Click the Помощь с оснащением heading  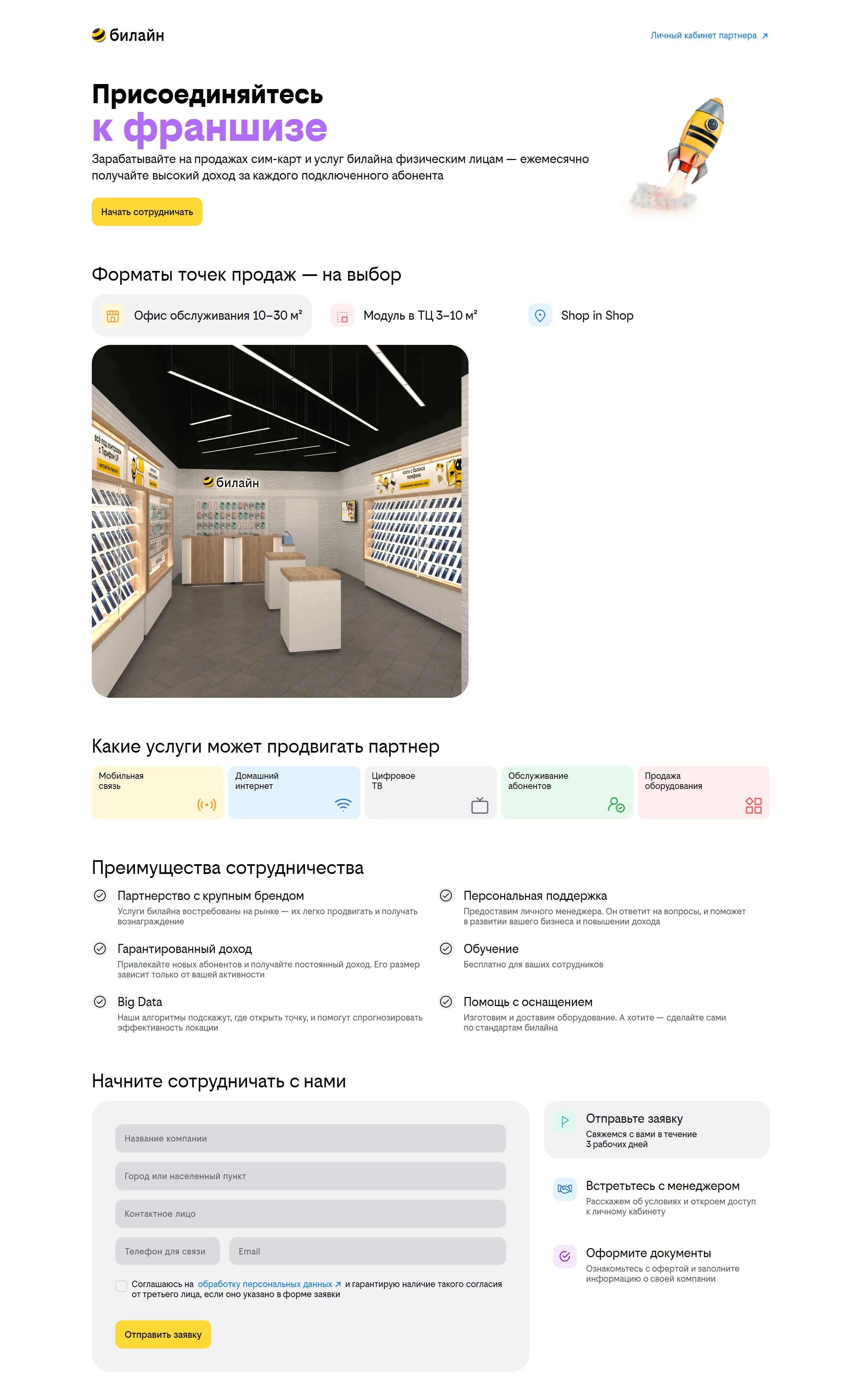pyautogui.click(x=528, y=1002)
